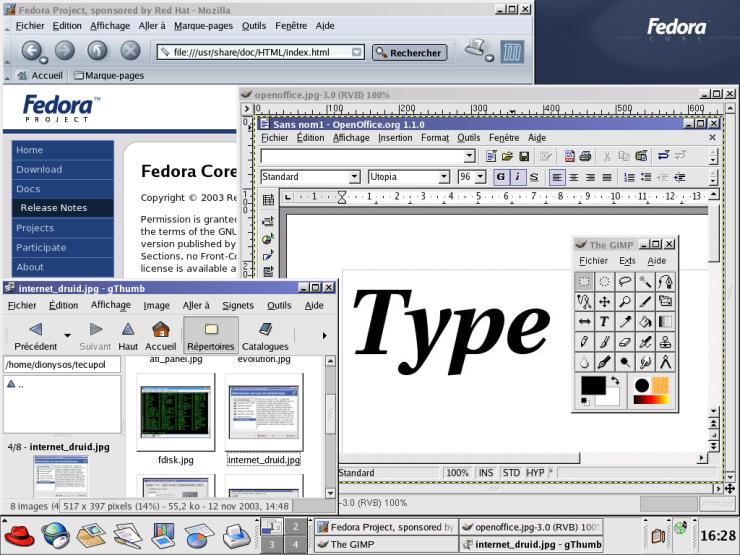Select the rectangular selection tool in GIMP
The height and width of the screenshot is (555, 740).
point(584,282)
